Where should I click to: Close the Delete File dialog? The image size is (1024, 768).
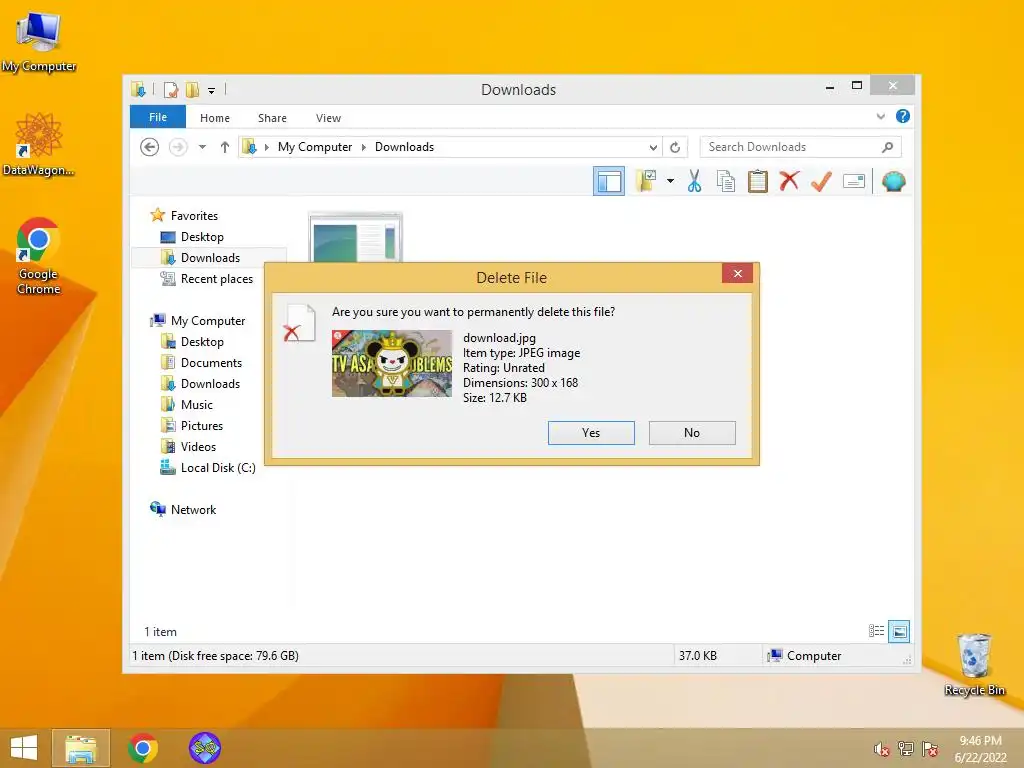coord(737,274)
